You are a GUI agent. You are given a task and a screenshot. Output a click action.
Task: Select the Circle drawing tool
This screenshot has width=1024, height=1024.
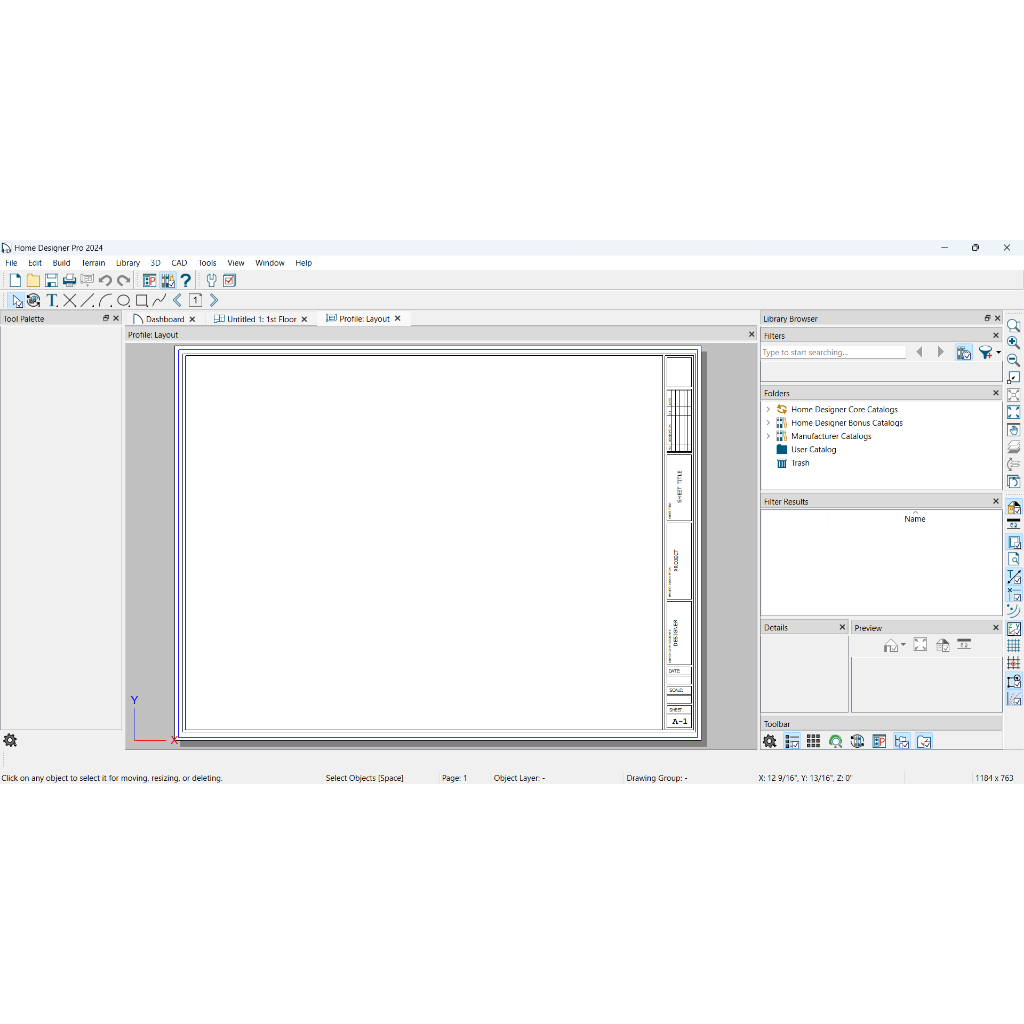coord(124,300)
